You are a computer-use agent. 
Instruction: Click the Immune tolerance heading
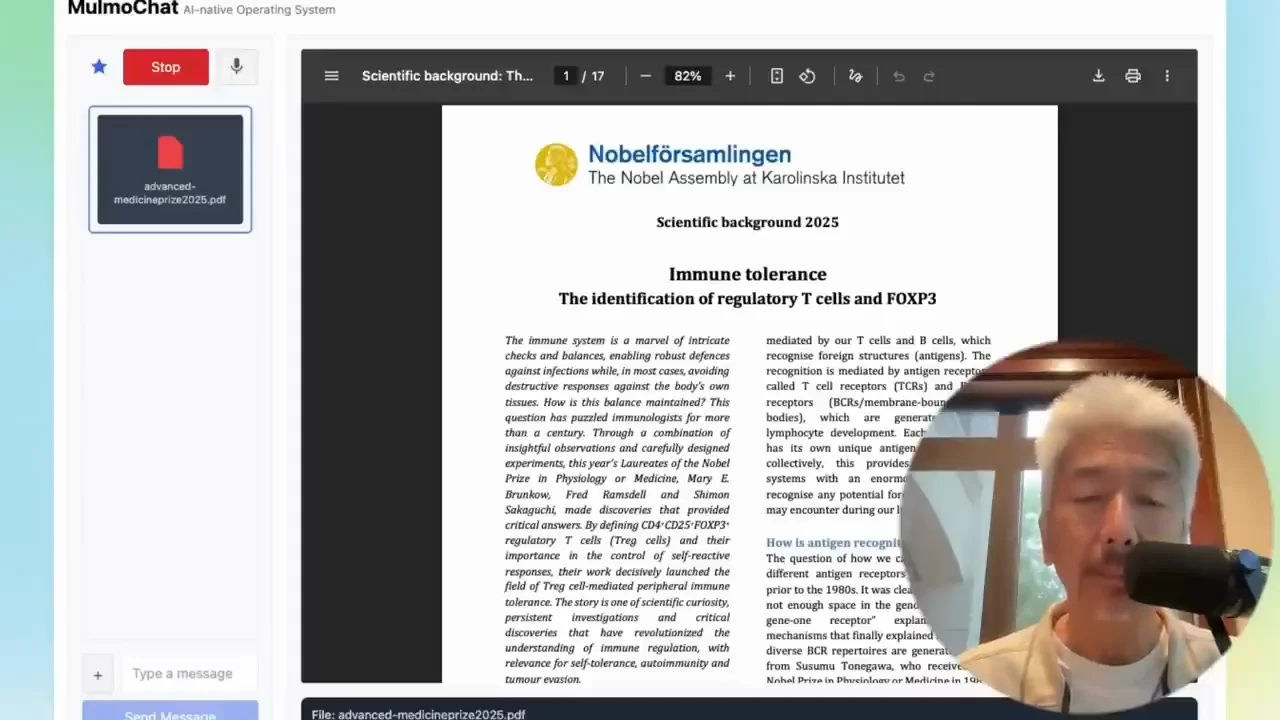tap(748, 274)
